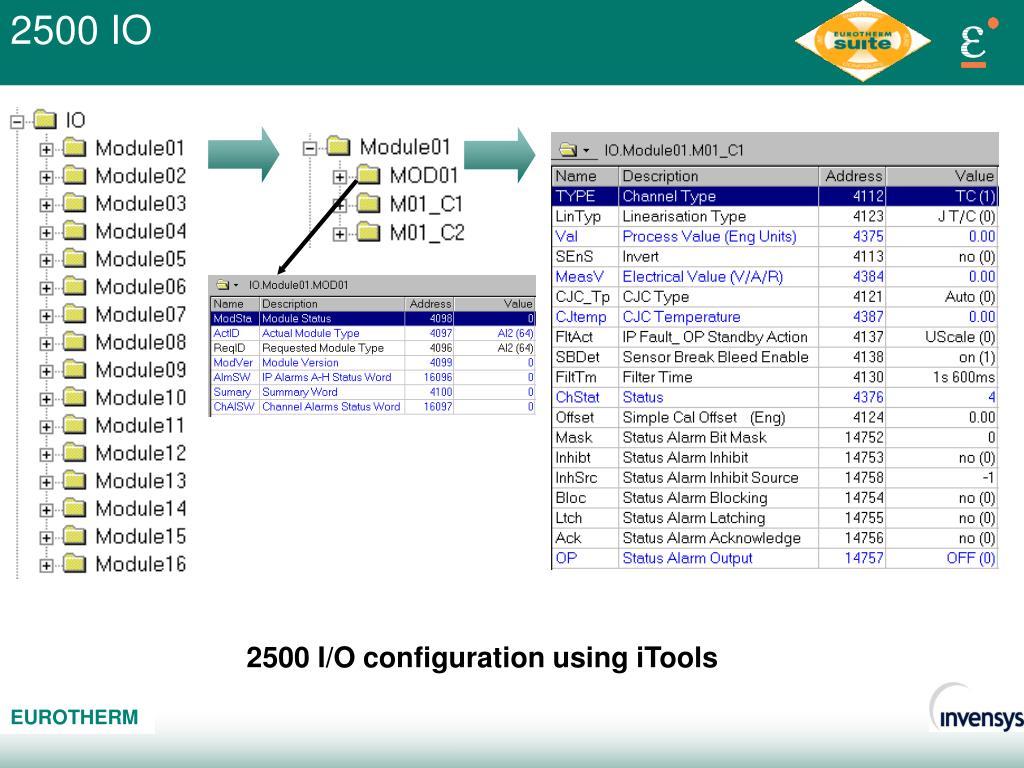
Task: Select Ack Status Alarm Acknowledge row
Action: [775, 538]
